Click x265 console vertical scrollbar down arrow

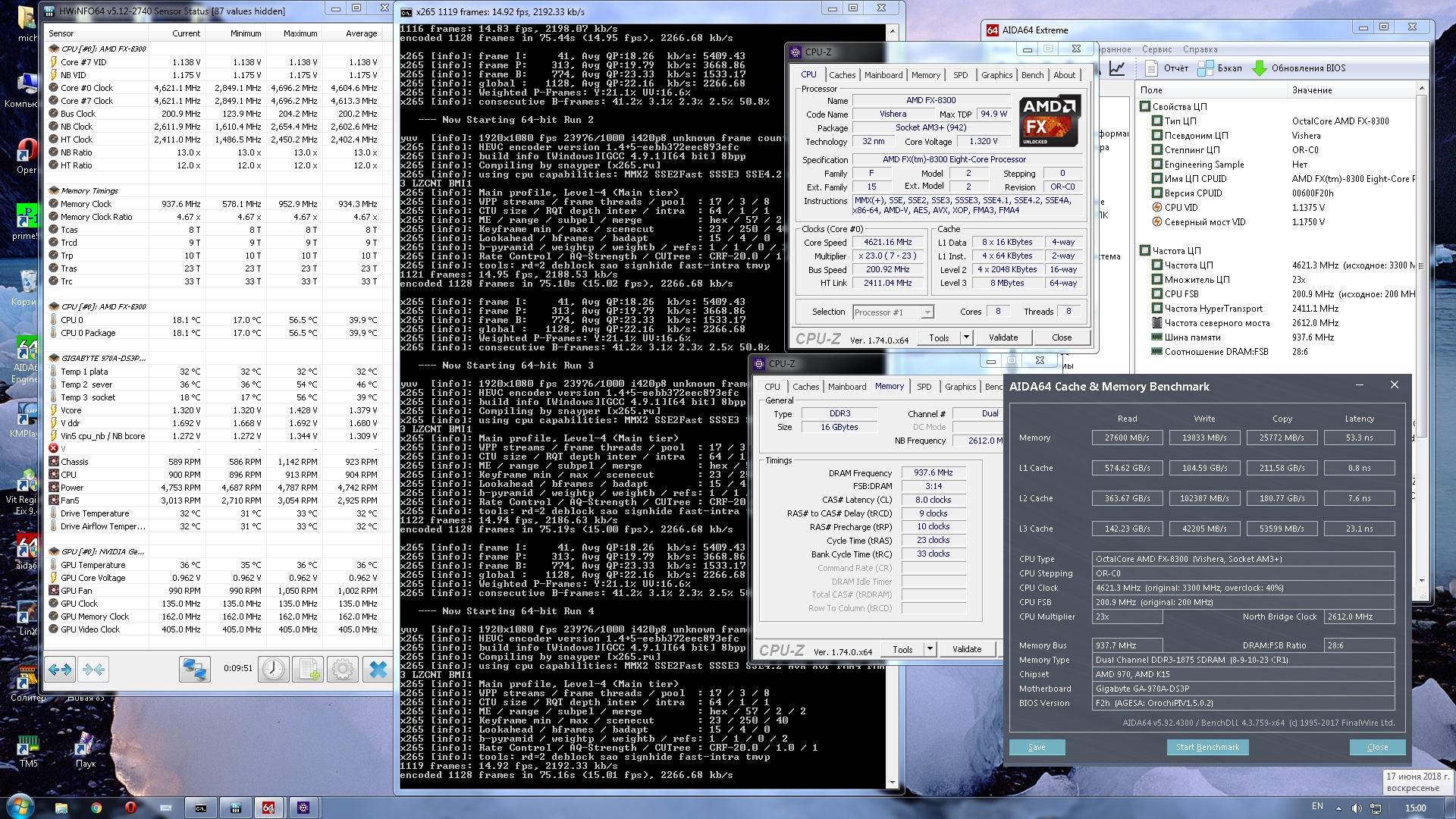(892, 783)
